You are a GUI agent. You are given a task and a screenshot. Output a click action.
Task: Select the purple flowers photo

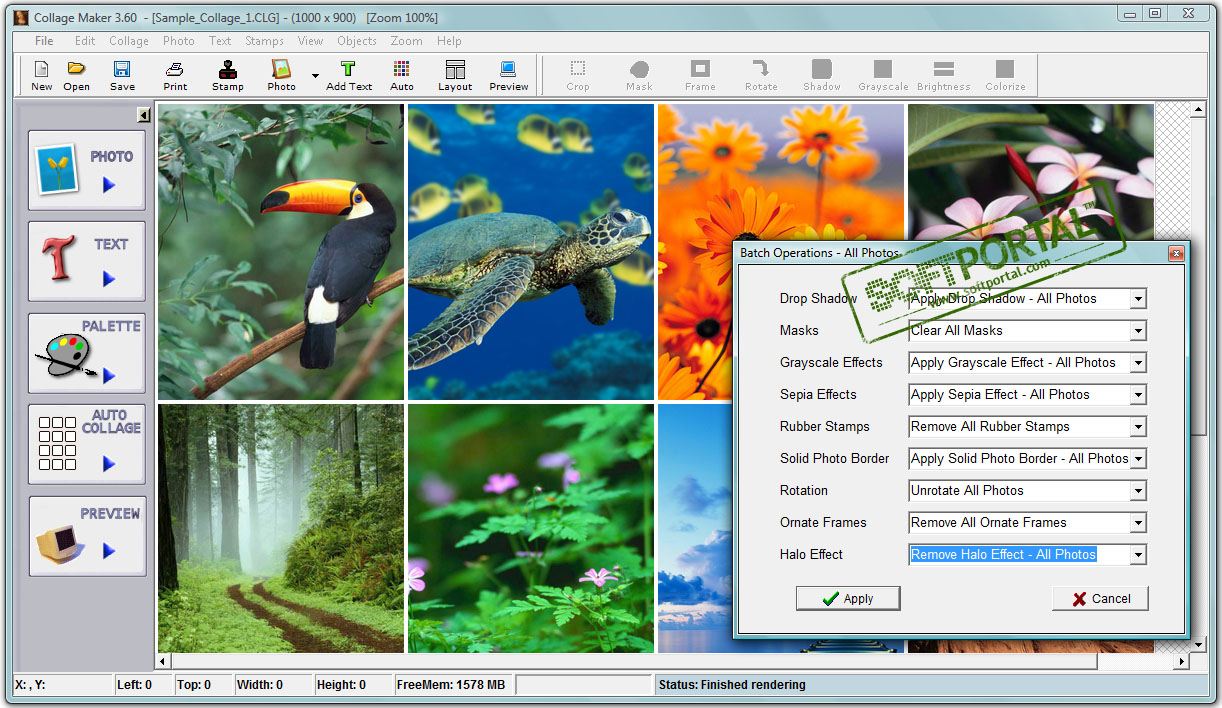click(531, 528)
